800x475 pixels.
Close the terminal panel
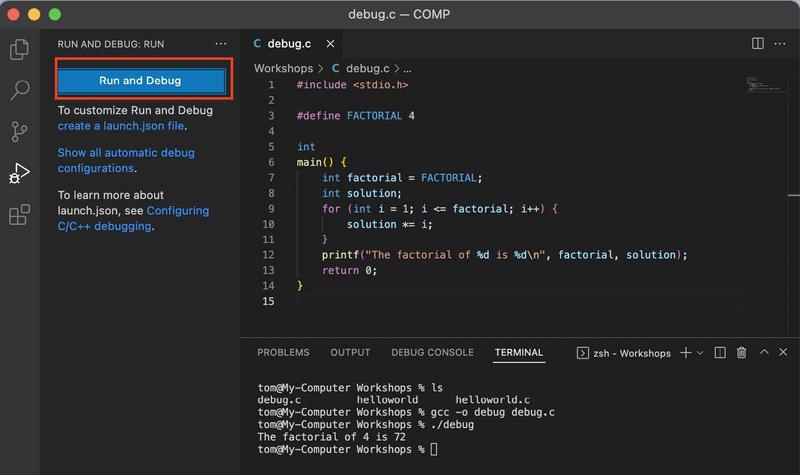(784, 353)
